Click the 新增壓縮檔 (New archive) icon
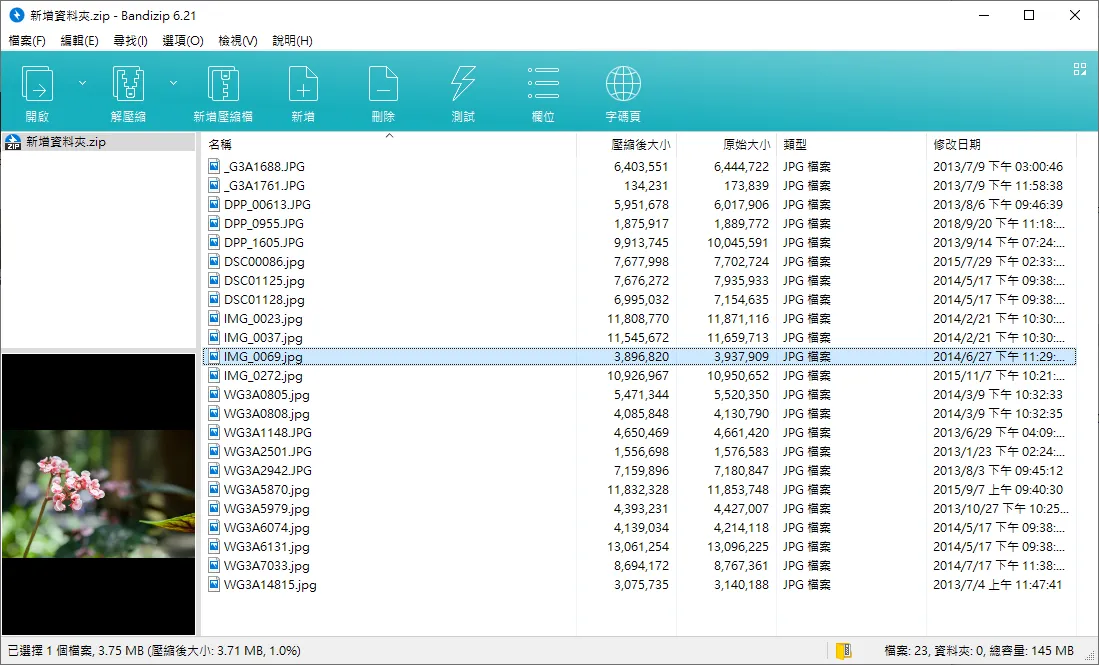The image size is (1099, 665). [223, 84]
